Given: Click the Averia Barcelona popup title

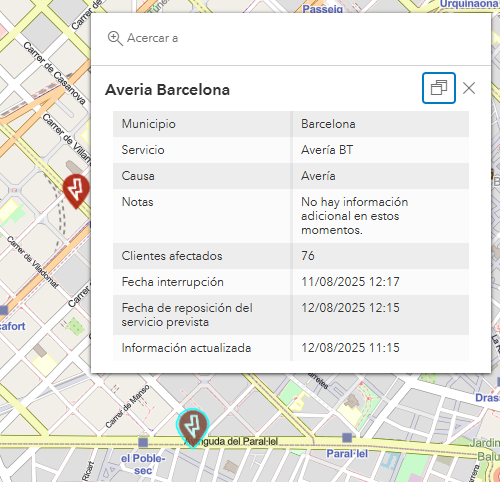Looking at the screenshot, I should (167, 90).
